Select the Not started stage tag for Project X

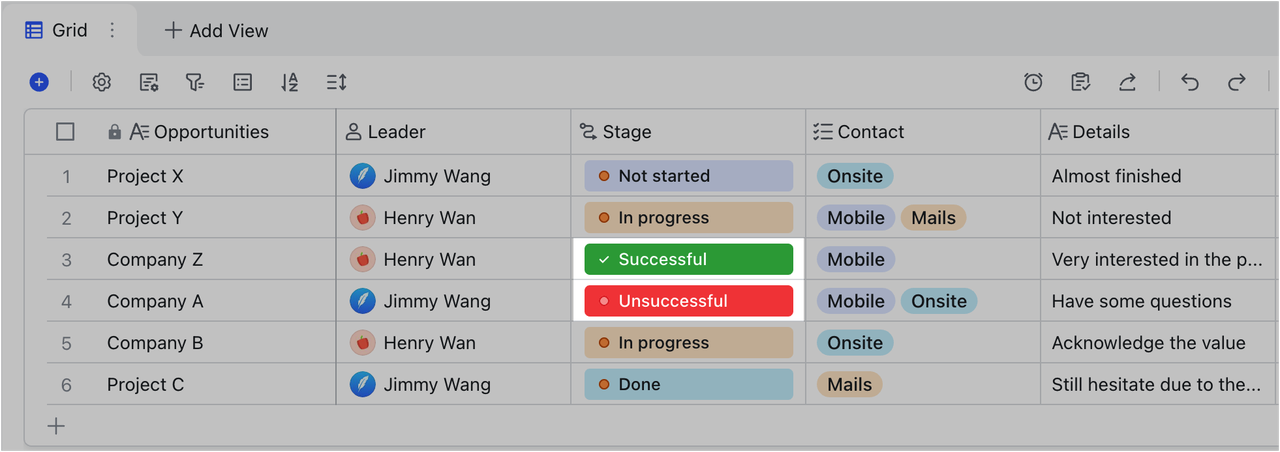688,176
